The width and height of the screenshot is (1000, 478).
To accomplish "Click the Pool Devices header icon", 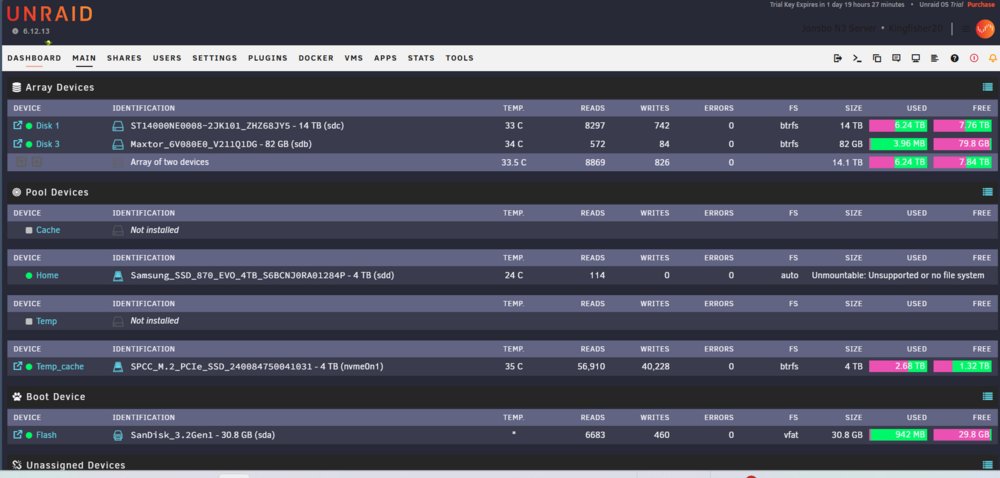I will point(17,192).
